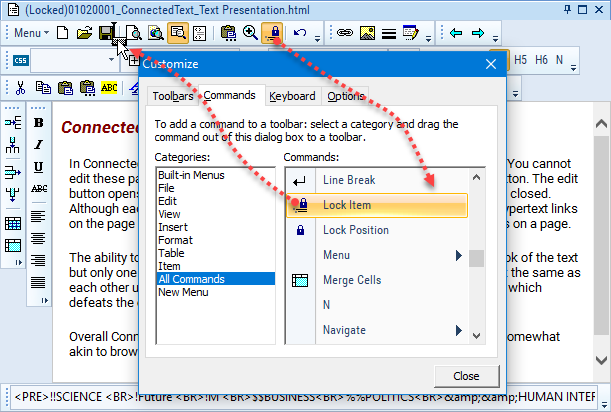Click the insert date note icon
611x412 pixels.
tap(411, 33)
